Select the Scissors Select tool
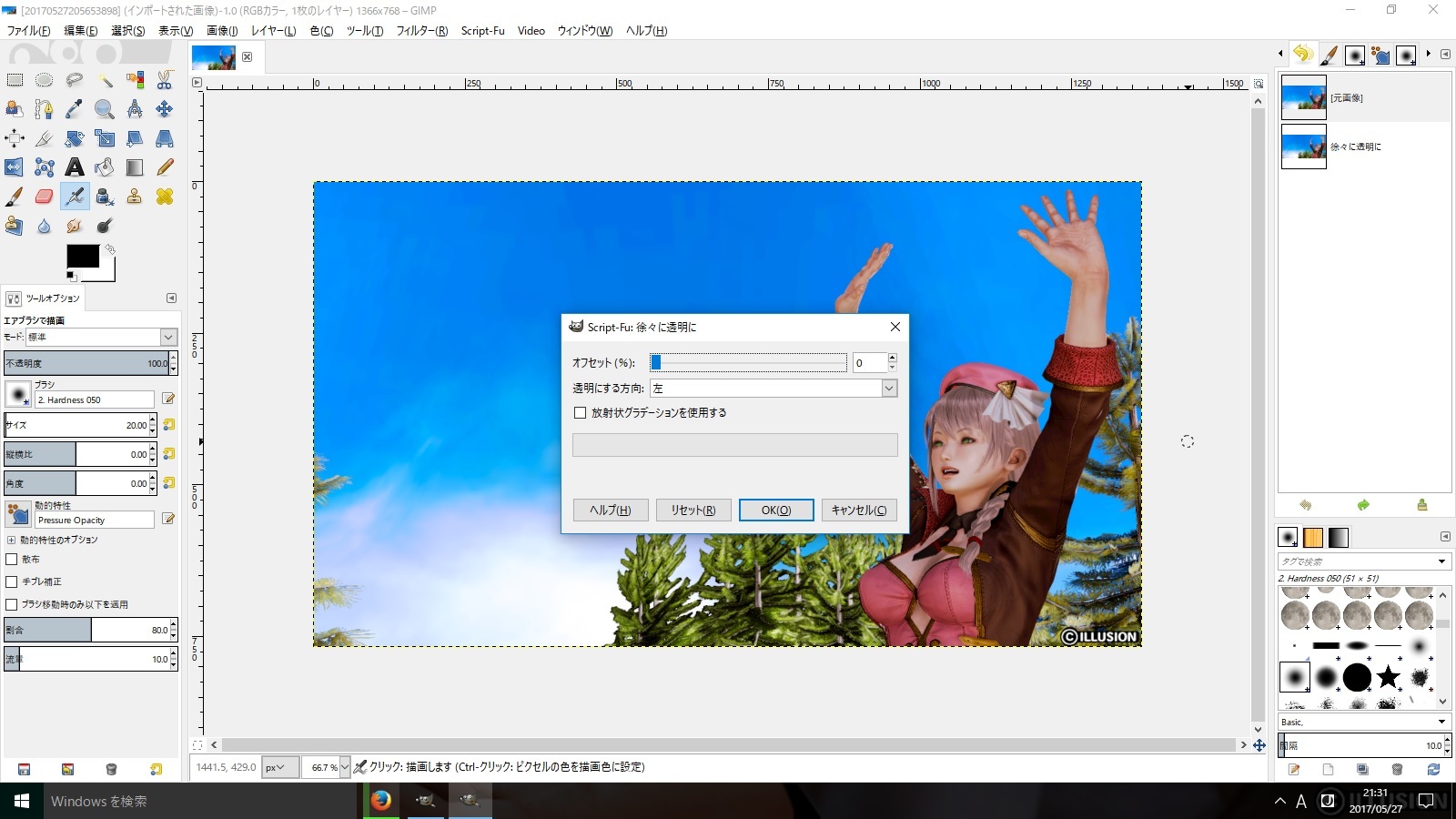1456x819 pixels. 165,80
